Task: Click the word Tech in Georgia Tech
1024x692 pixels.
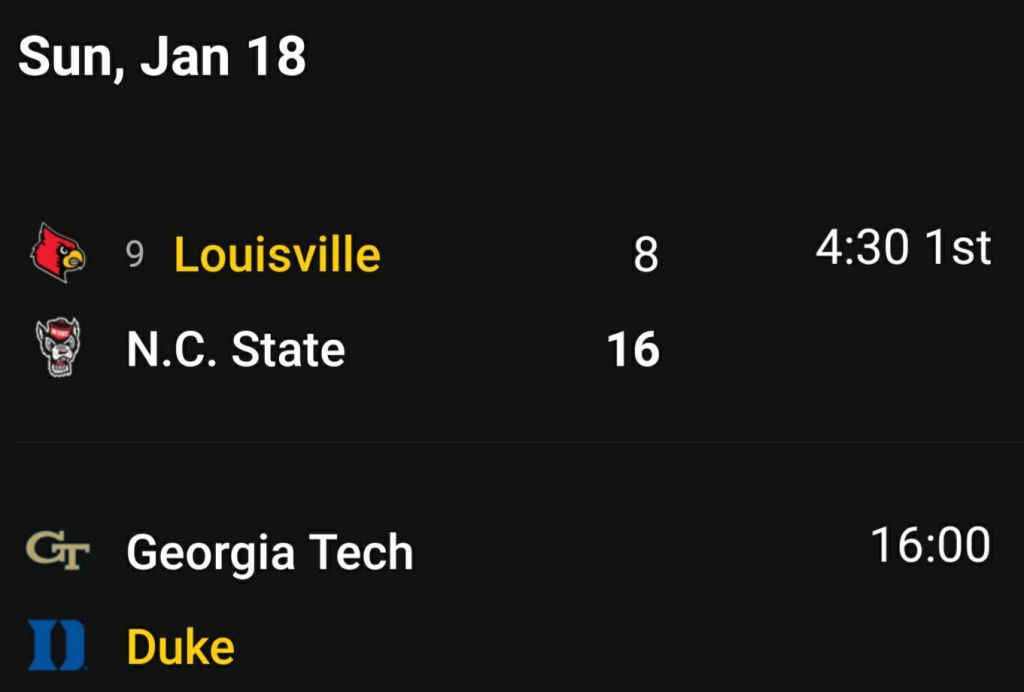Action: [361, 552]
